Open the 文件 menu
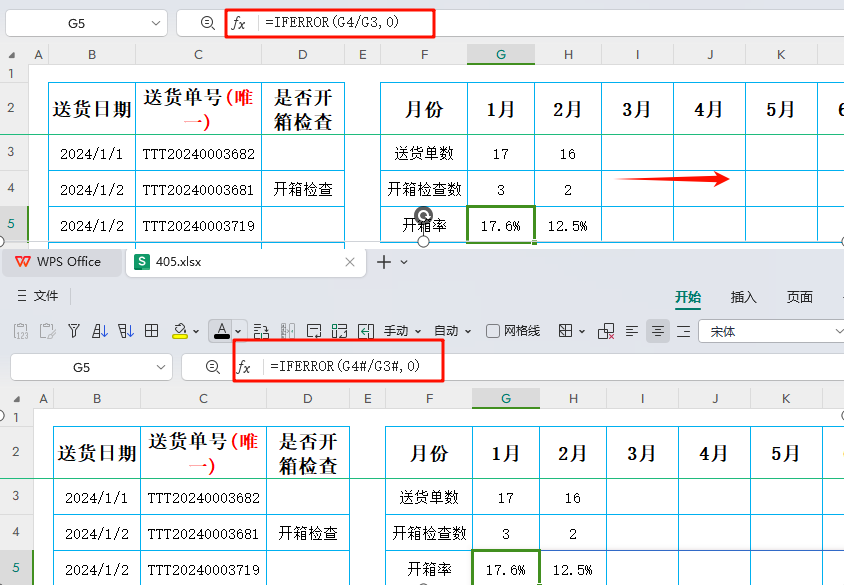The width and height of the screenshot is (844, 585). [38, 295]
